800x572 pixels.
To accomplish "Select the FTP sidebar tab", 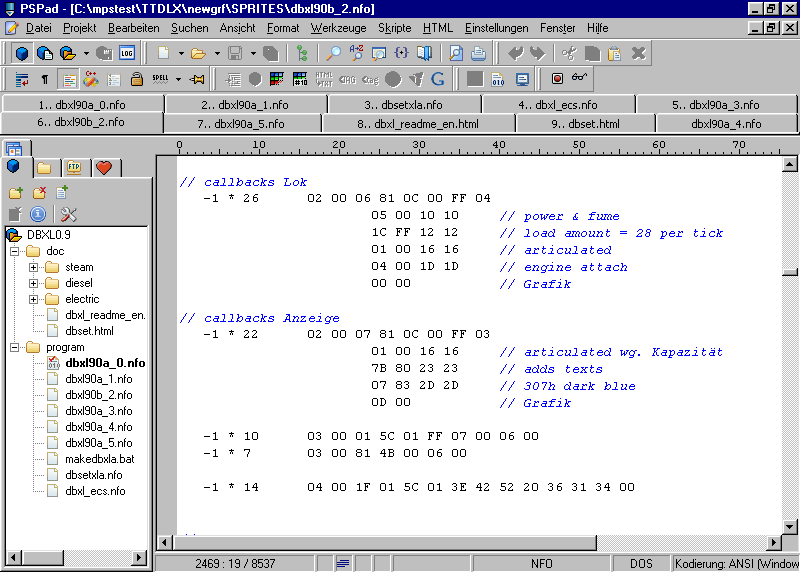I will click(74, 167).
